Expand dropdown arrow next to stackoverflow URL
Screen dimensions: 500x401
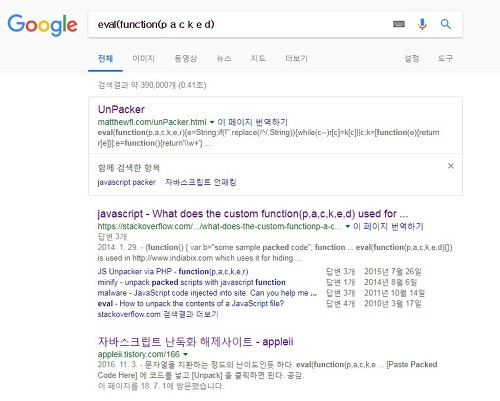pyautogui.click(x=347, y=227)
